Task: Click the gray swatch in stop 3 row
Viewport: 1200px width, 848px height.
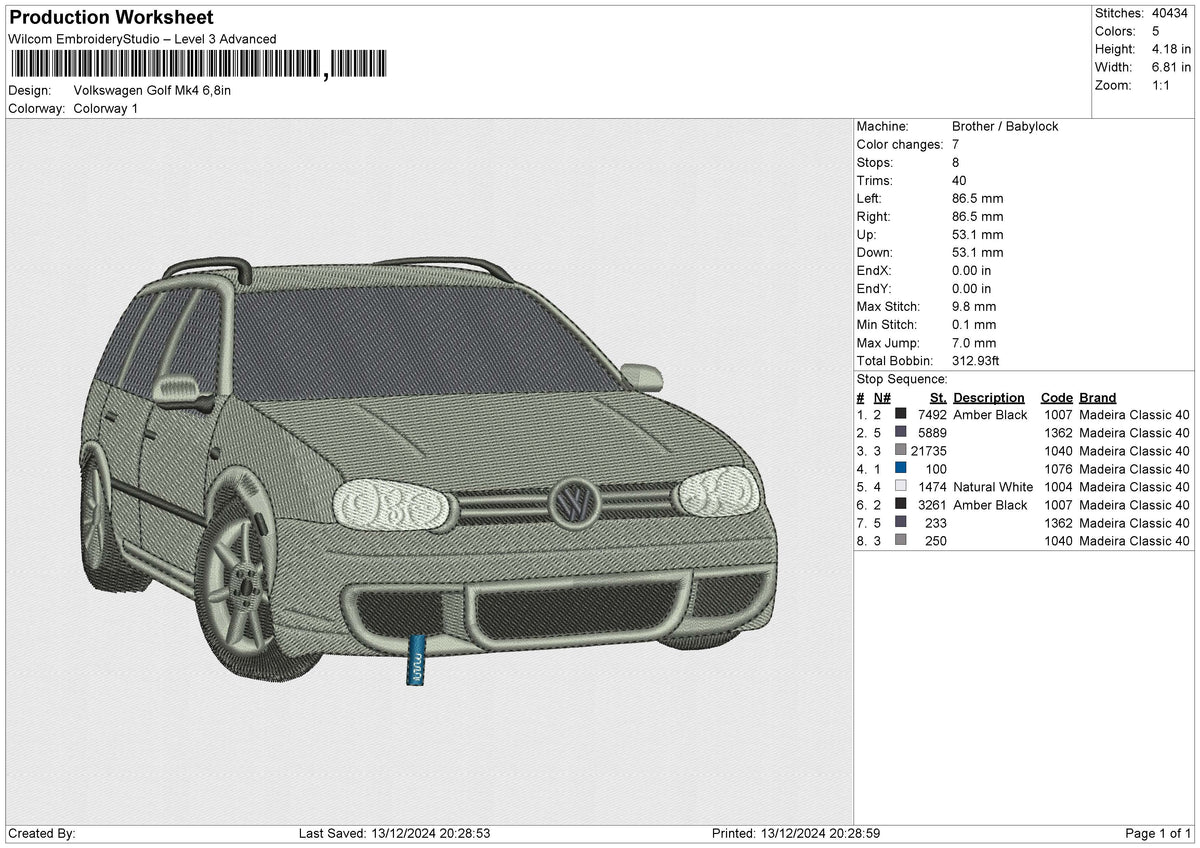Action: (901, 450)
